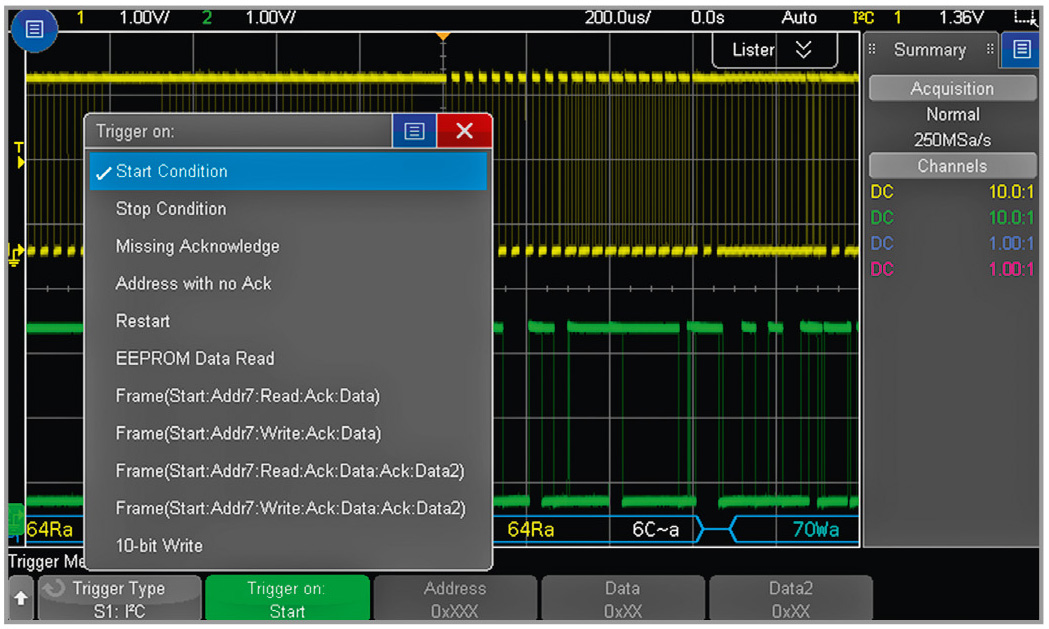Screen dimensions: 1049x629
Task: Open the main menu icon at top-left
Action: [x=35, y=29]
